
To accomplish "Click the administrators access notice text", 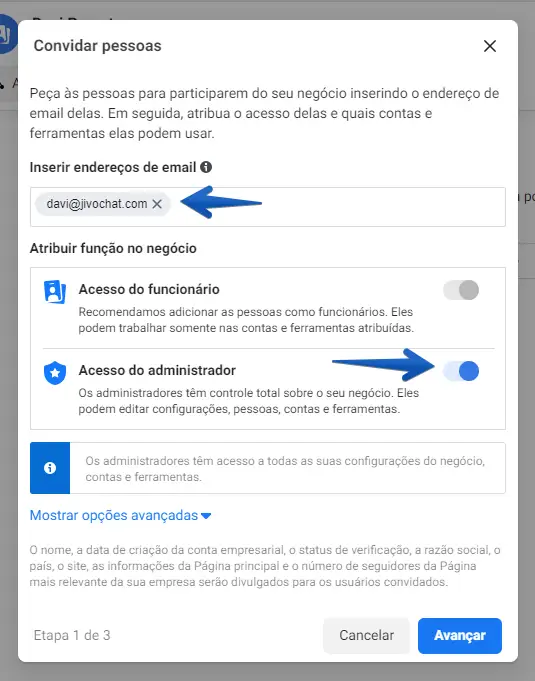I will click(x=285, y=469).
